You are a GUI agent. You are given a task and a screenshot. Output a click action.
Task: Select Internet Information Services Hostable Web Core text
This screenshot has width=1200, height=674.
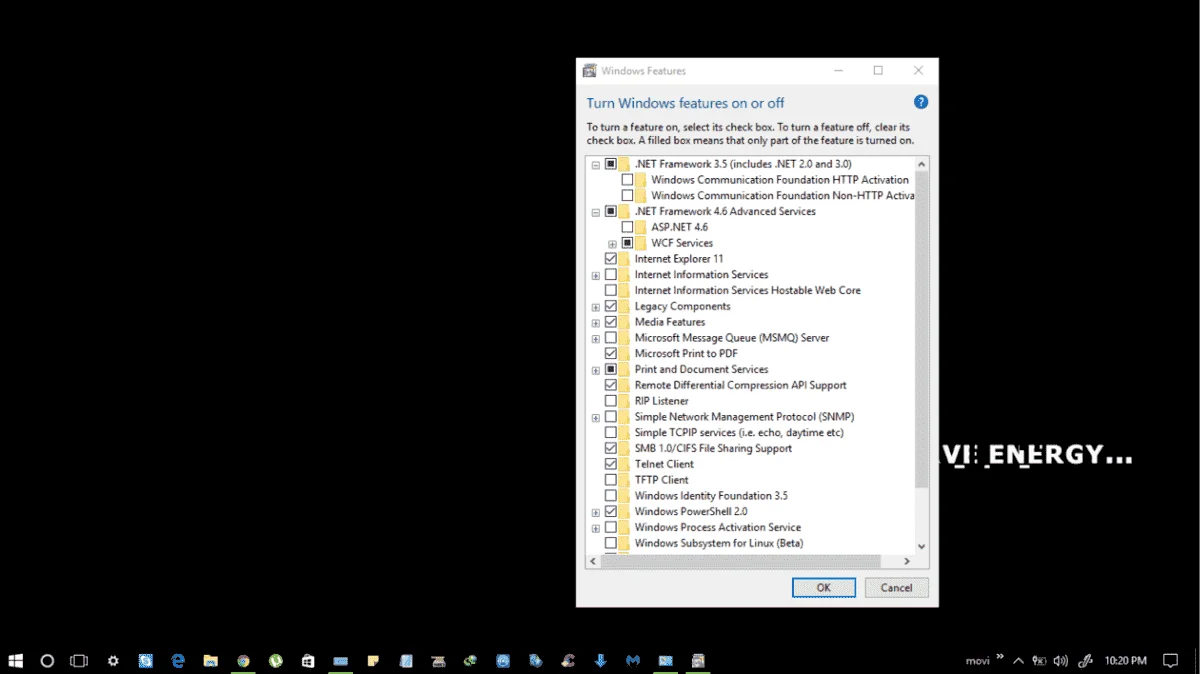click(747, 290)
